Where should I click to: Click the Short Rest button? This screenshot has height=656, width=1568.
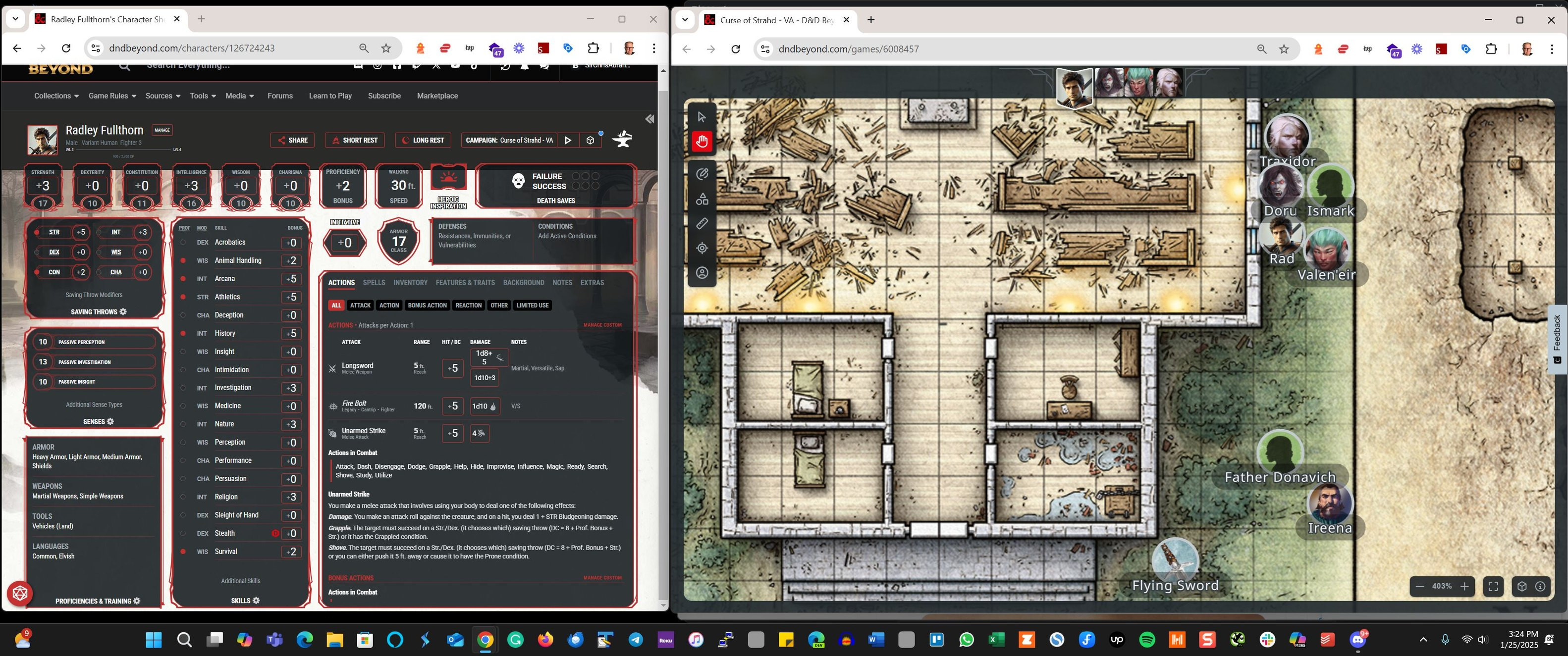point(354,140)
